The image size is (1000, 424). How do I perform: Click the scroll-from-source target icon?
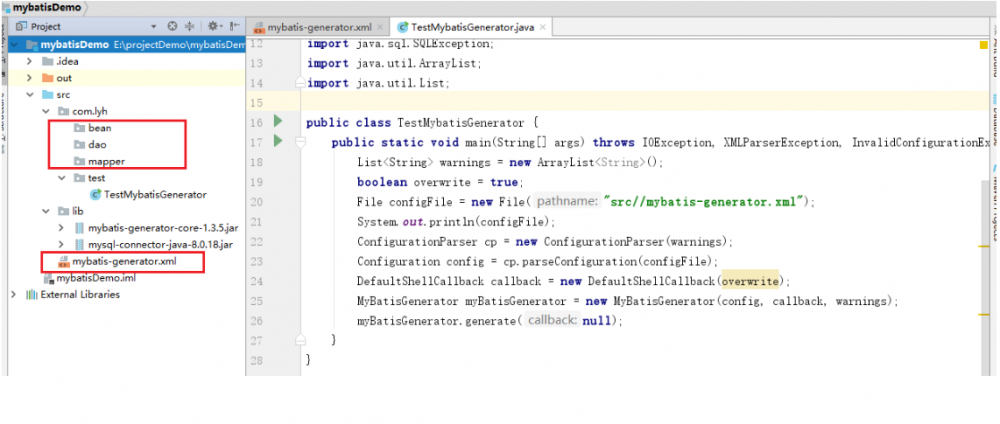(172, 26)
